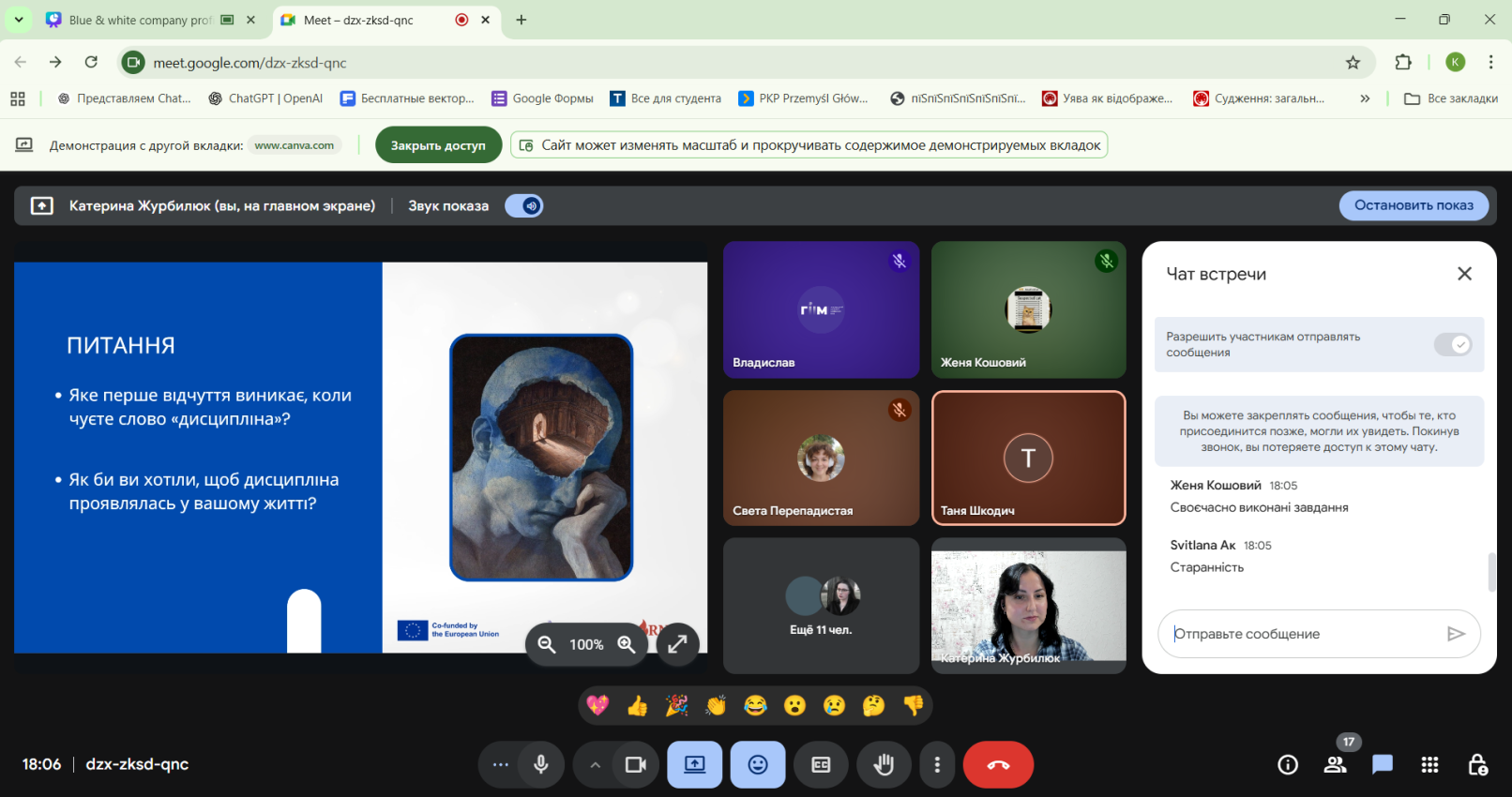The width and height of the screenshot is (1512, 797).
Task: Zoom in on the shared presentation
Action: 627,644
